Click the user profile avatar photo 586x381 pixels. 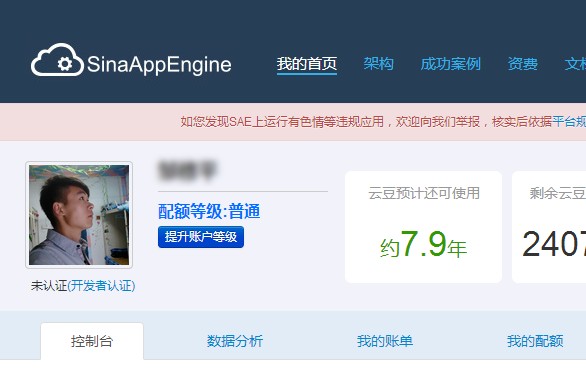[79, 215]
